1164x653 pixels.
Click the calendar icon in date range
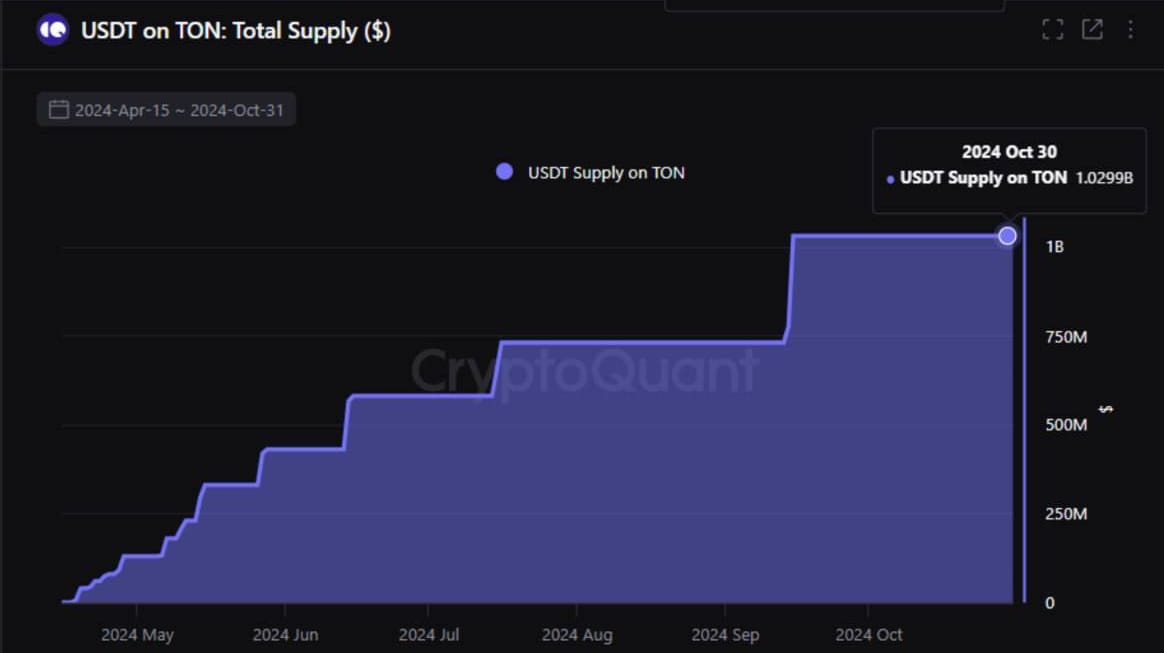tap(59, 110)
